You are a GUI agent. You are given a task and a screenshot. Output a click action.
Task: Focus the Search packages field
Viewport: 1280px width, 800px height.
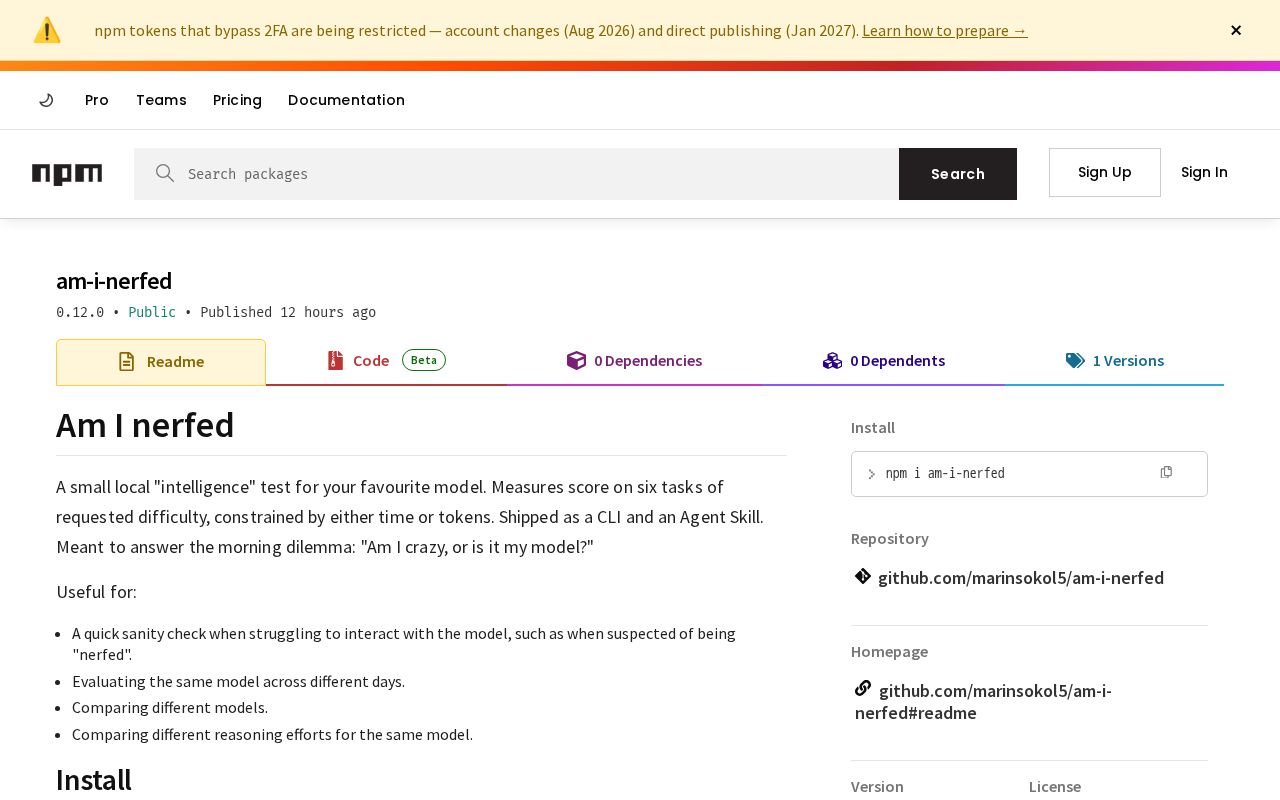tap(516, 174)
